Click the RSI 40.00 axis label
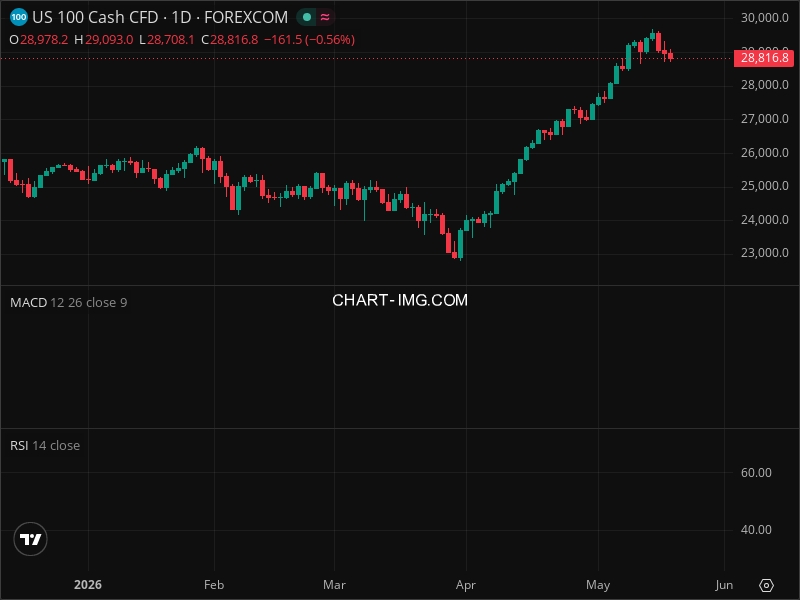Screen dimensions: 800x600 [x=756, y=530]
